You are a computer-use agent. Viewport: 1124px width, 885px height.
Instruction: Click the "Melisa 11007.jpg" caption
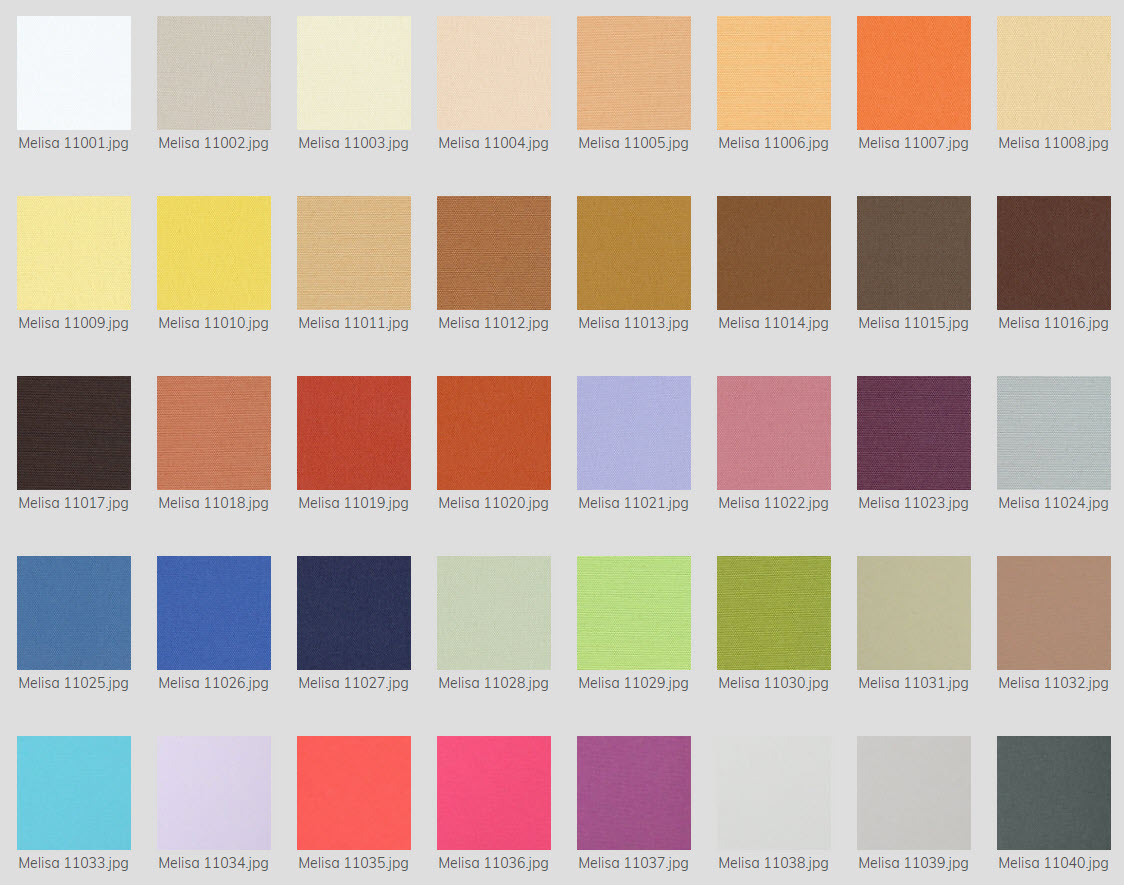pyautogui.click(x=914, y=143)
